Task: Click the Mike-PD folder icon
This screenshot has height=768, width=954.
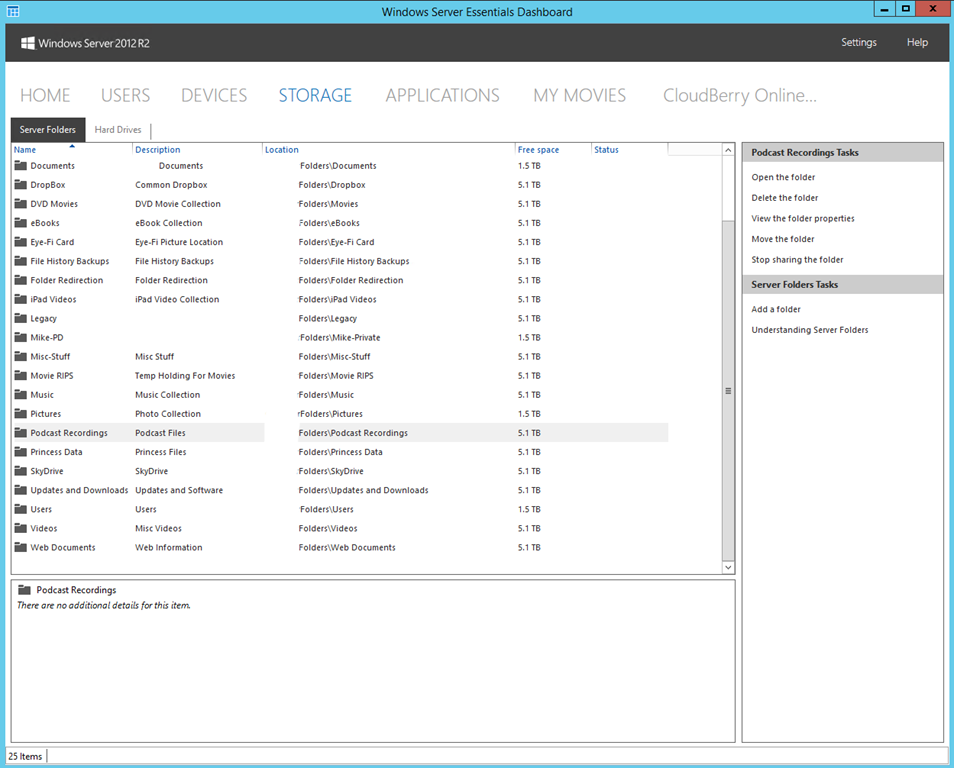Action: pyautogui.click(x=21, y=337)
